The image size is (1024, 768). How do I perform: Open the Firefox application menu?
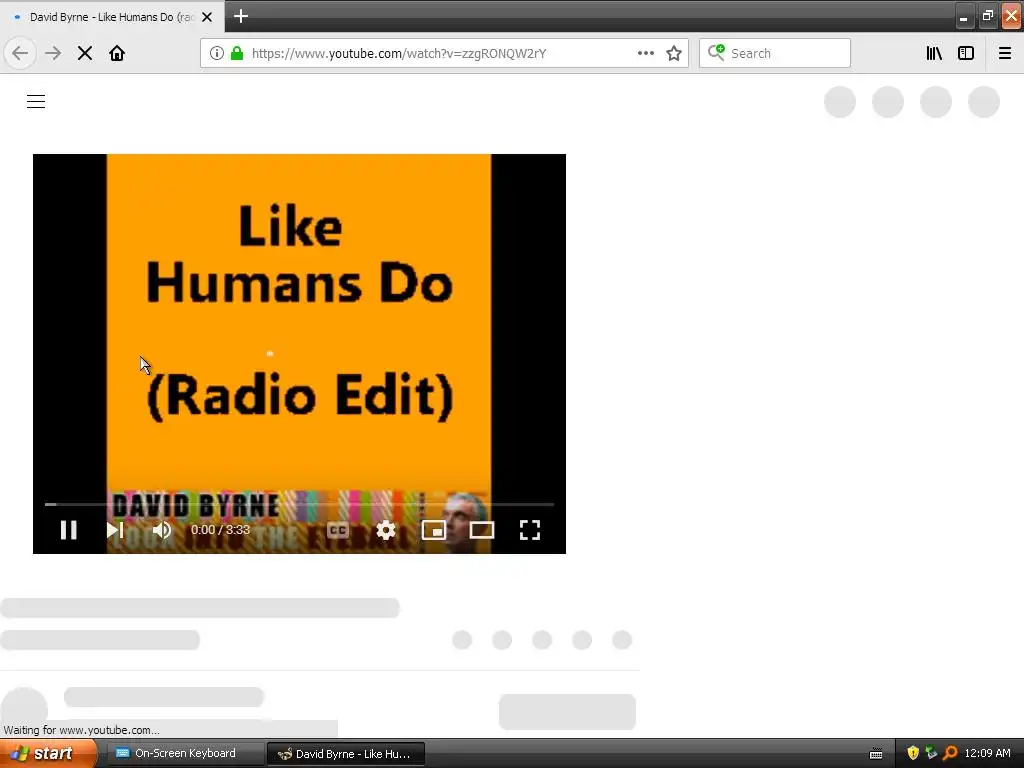[x=1005, y=53]
